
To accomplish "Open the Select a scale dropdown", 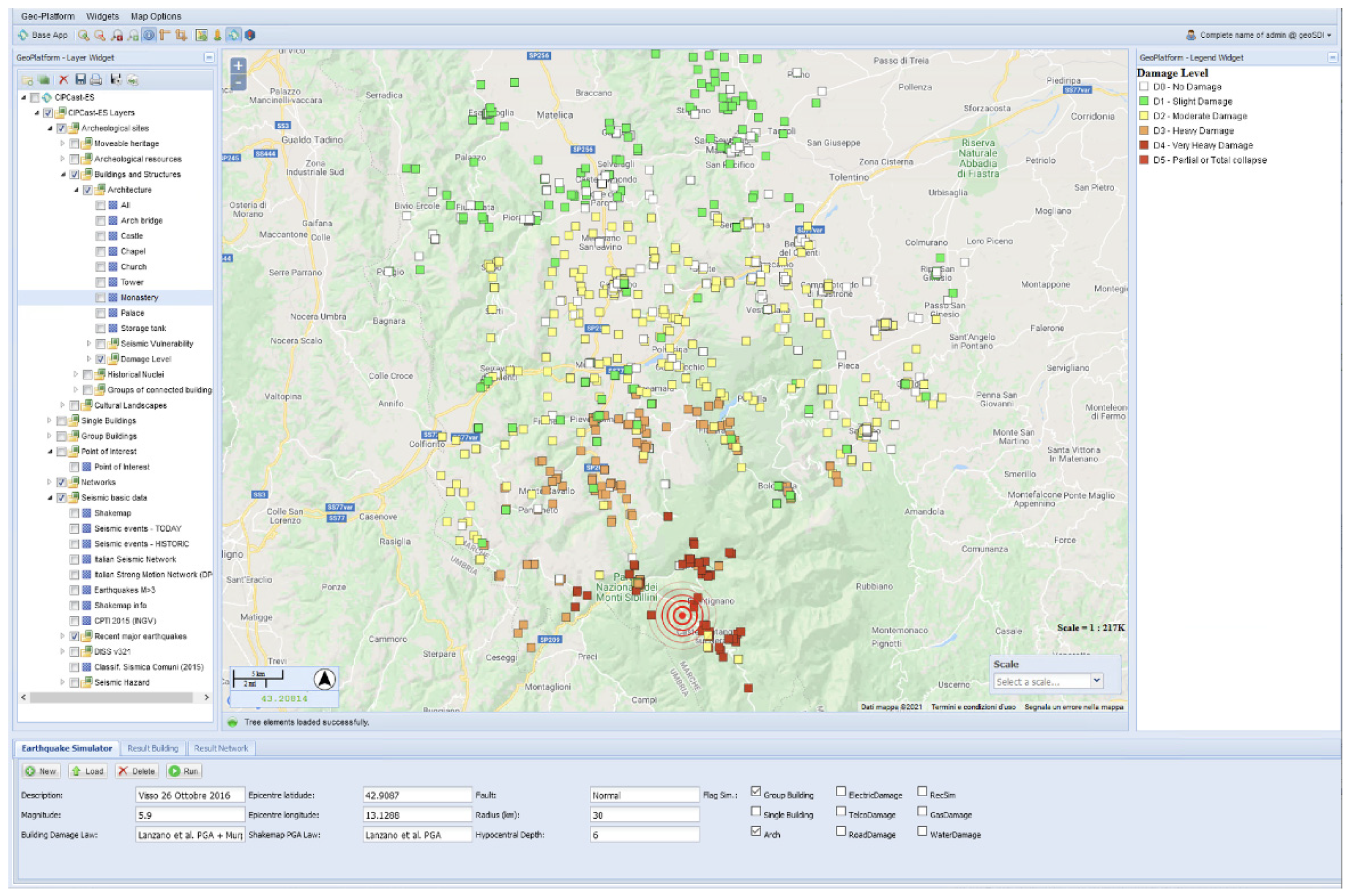I will 1096,681.
